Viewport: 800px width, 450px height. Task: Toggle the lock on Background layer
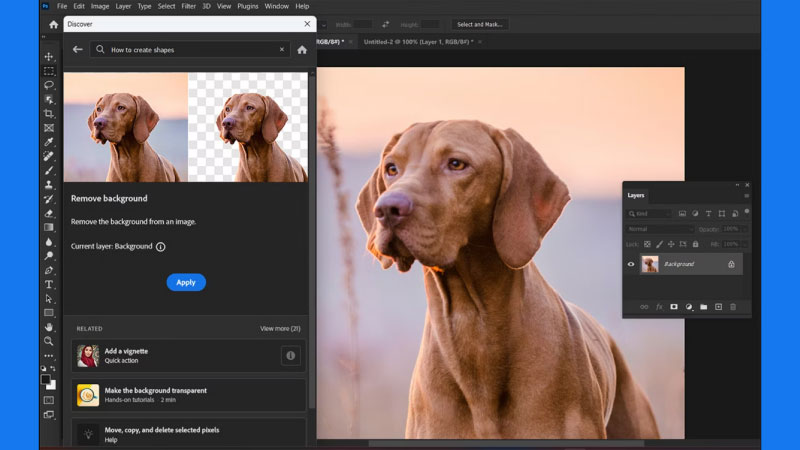click(731, 264)
